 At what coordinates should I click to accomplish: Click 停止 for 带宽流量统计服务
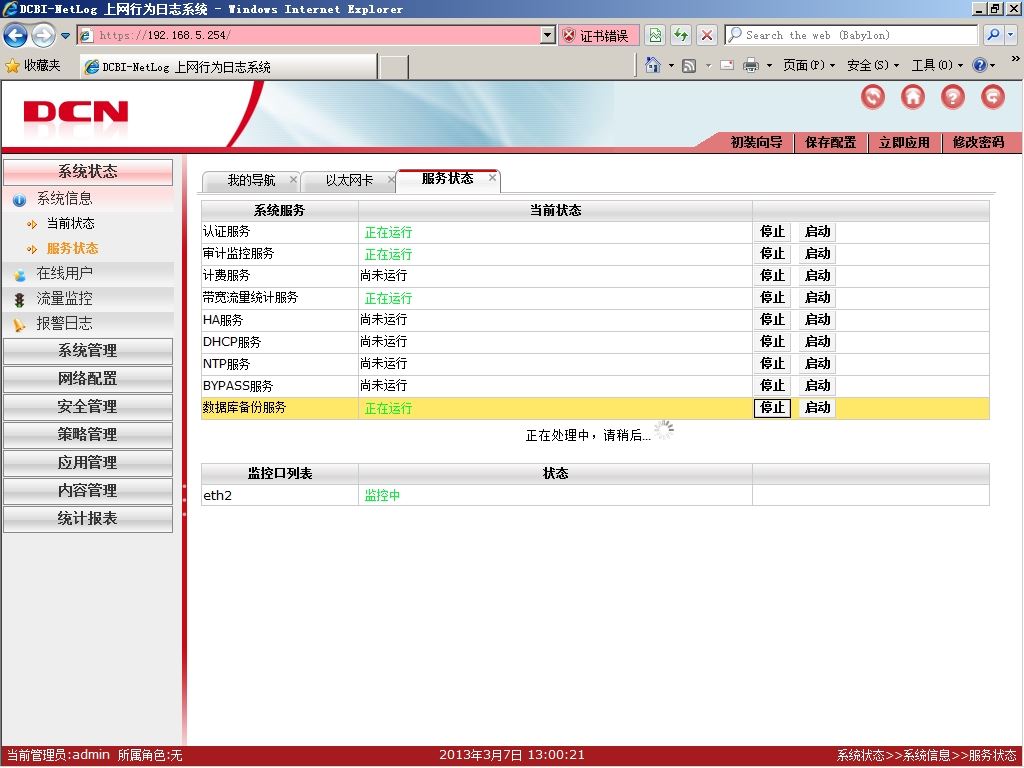(772, 298)
